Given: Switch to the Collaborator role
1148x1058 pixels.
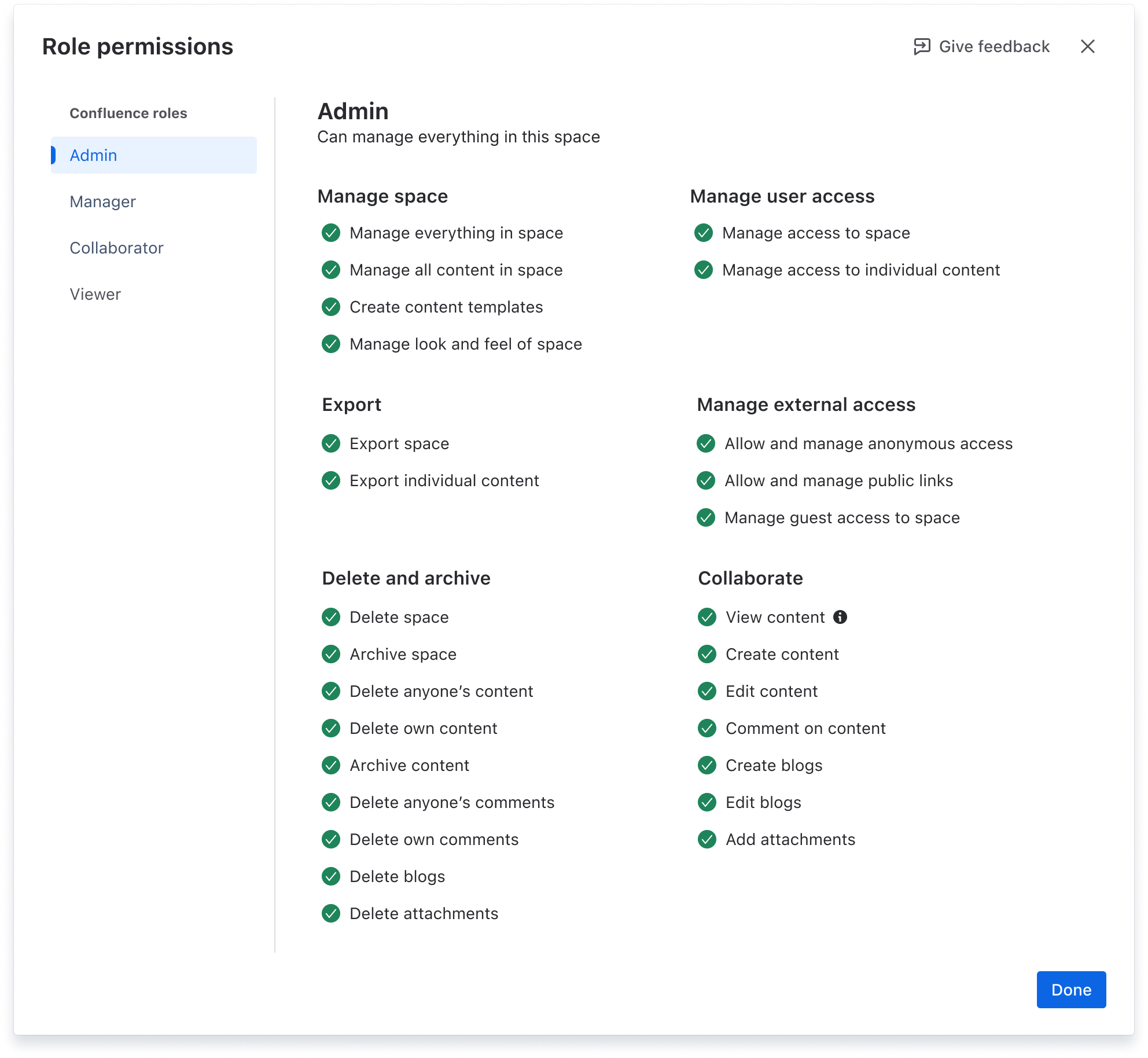Looking at the screenshot, I should coord(116,248).
